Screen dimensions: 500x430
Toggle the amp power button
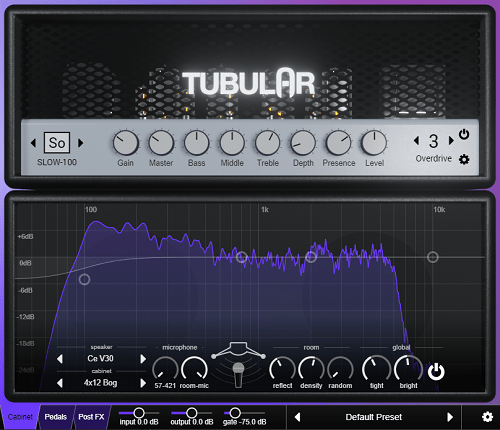click(464, 134)
